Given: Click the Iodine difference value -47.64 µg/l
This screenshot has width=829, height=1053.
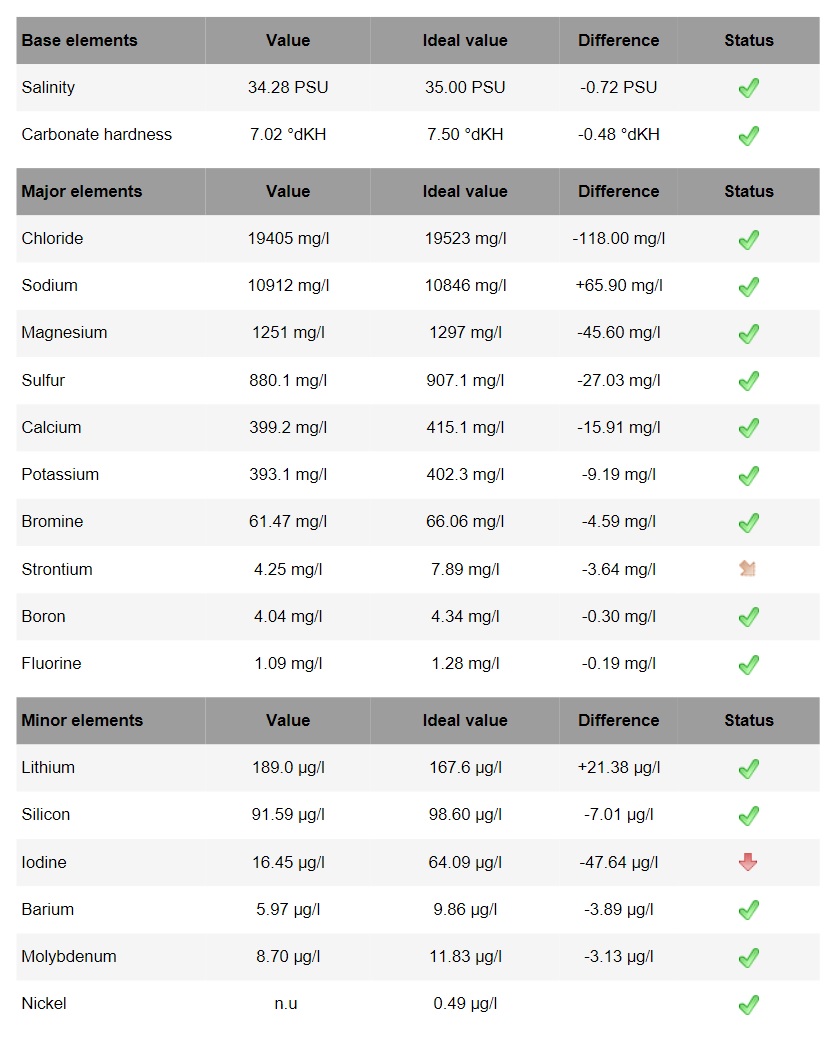Looking at the screenshot, I should [619, 862].
